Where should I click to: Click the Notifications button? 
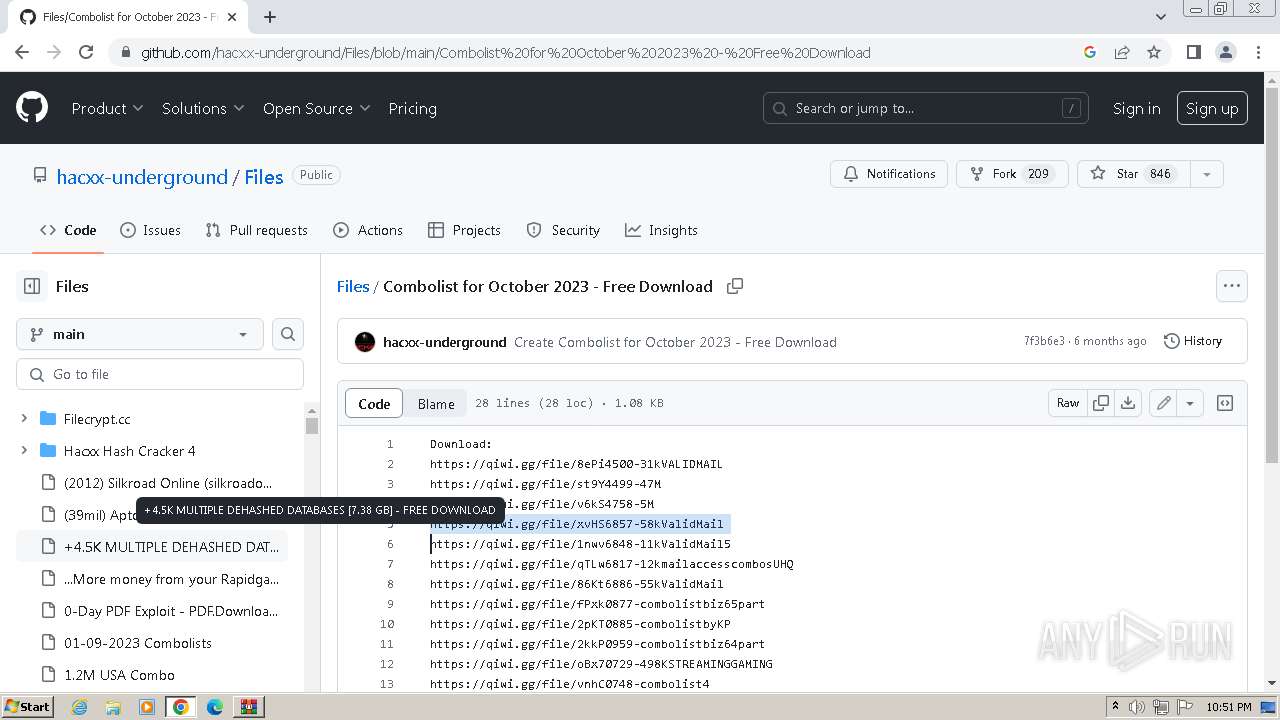click(x=889, y=174)
